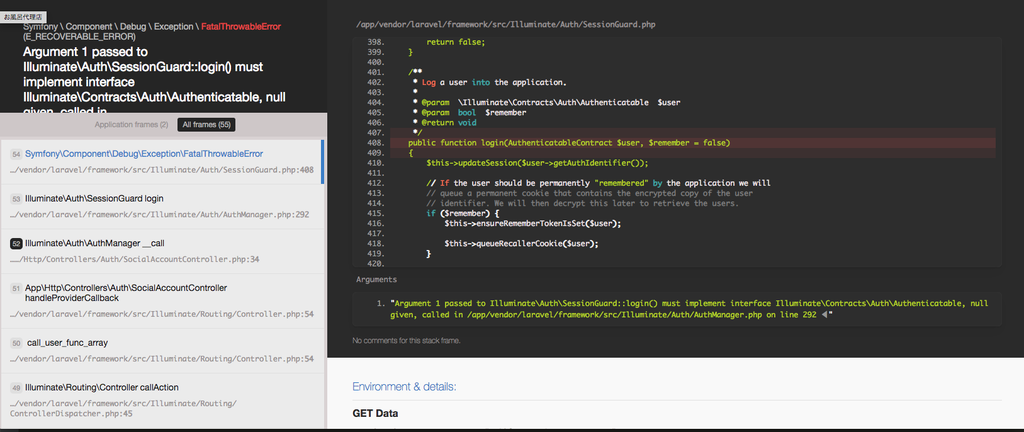Click the Environment & details heading
This screenshot has width=1024, height=432.
tap(404, 386)
